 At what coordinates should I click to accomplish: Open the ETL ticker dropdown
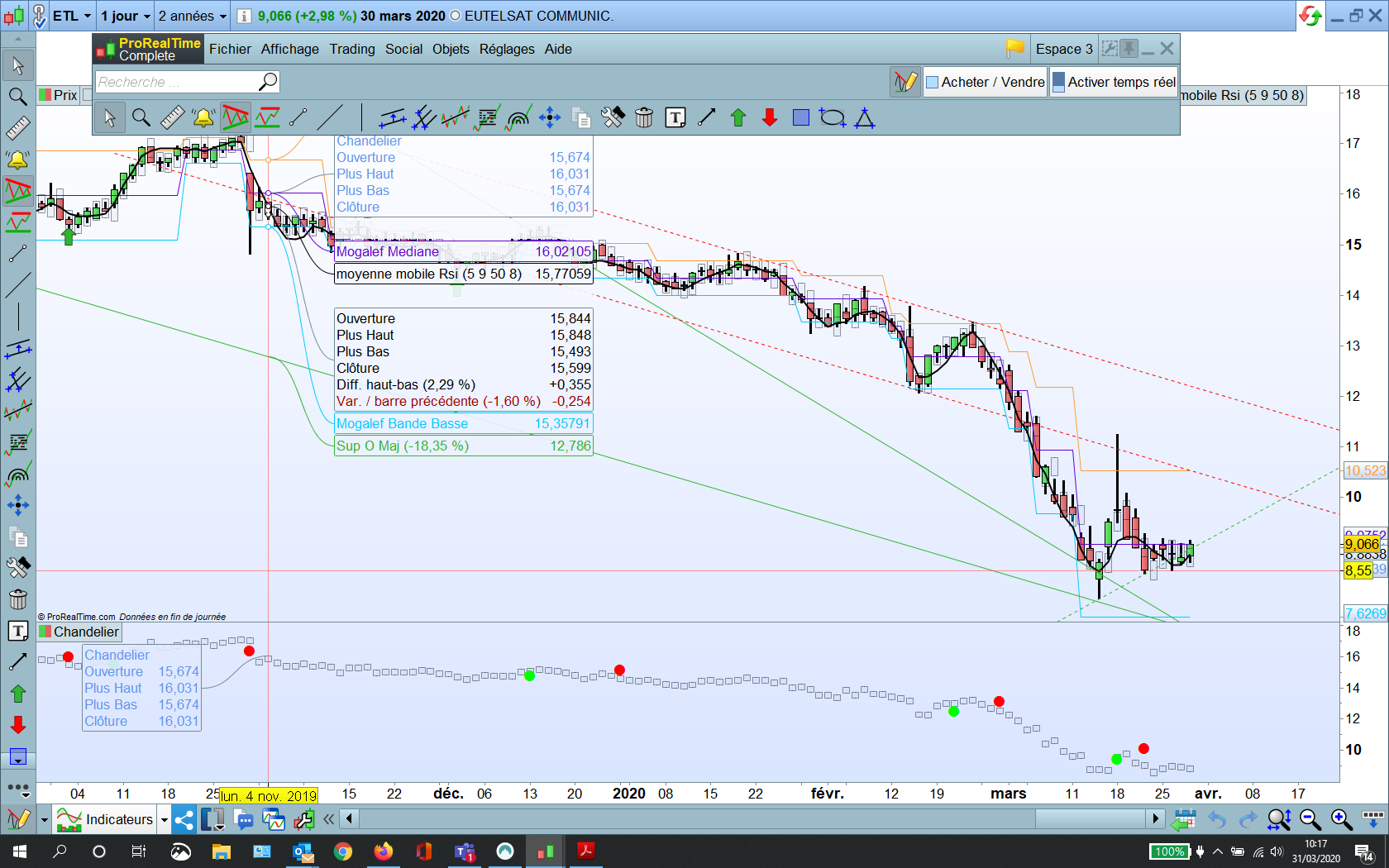[71, 16]
